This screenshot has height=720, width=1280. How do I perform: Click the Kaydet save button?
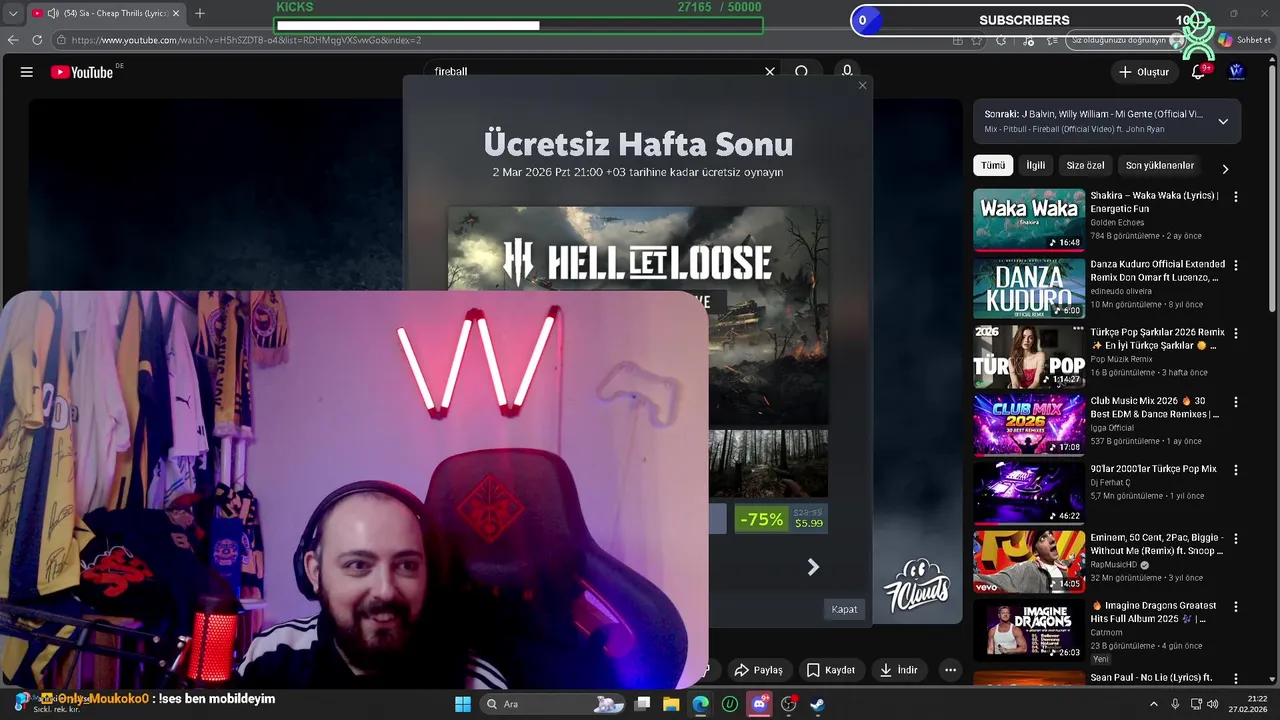[x=831, y=670]
